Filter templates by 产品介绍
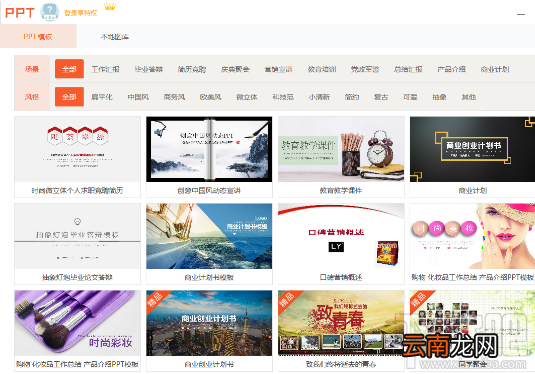The height and width of the screenshot is (374, 535). click(x=451, y=69)
